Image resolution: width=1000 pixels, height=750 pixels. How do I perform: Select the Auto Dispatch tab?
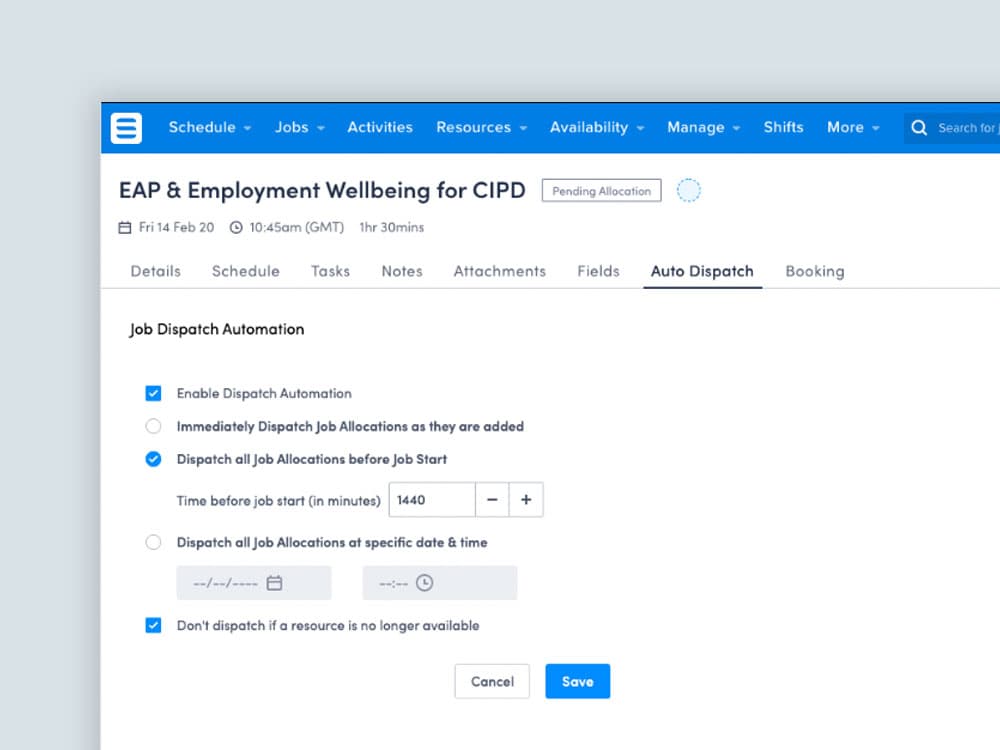pos(702,272)
